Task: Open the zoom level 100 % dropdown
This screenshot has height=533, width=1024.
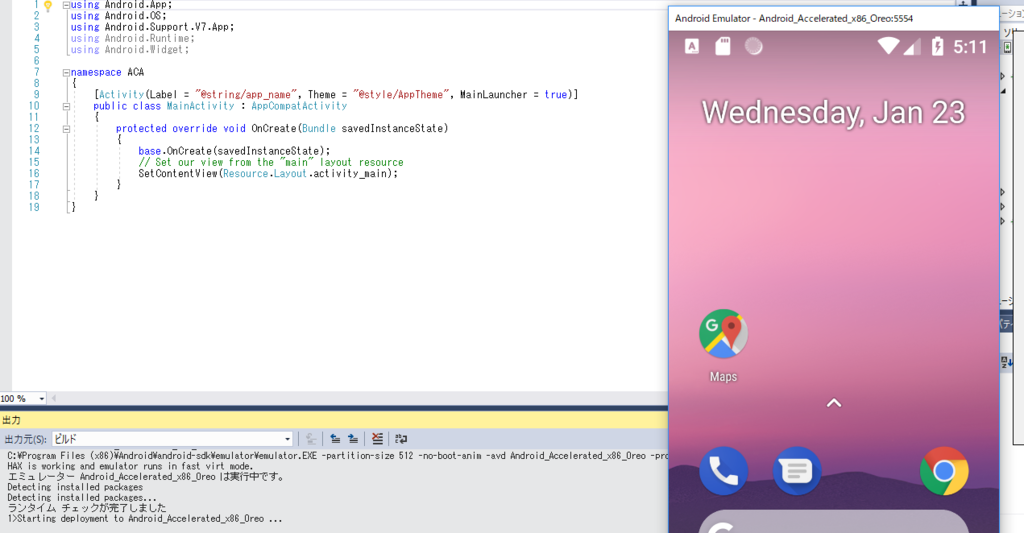Action: pyautogui.click(x=23, y=398)
